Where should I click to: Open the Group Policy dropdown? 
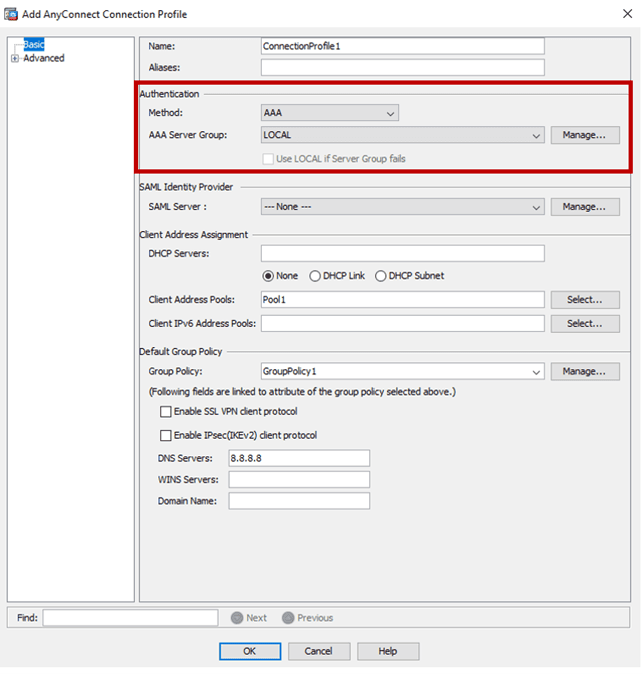[x=537, y=371]
